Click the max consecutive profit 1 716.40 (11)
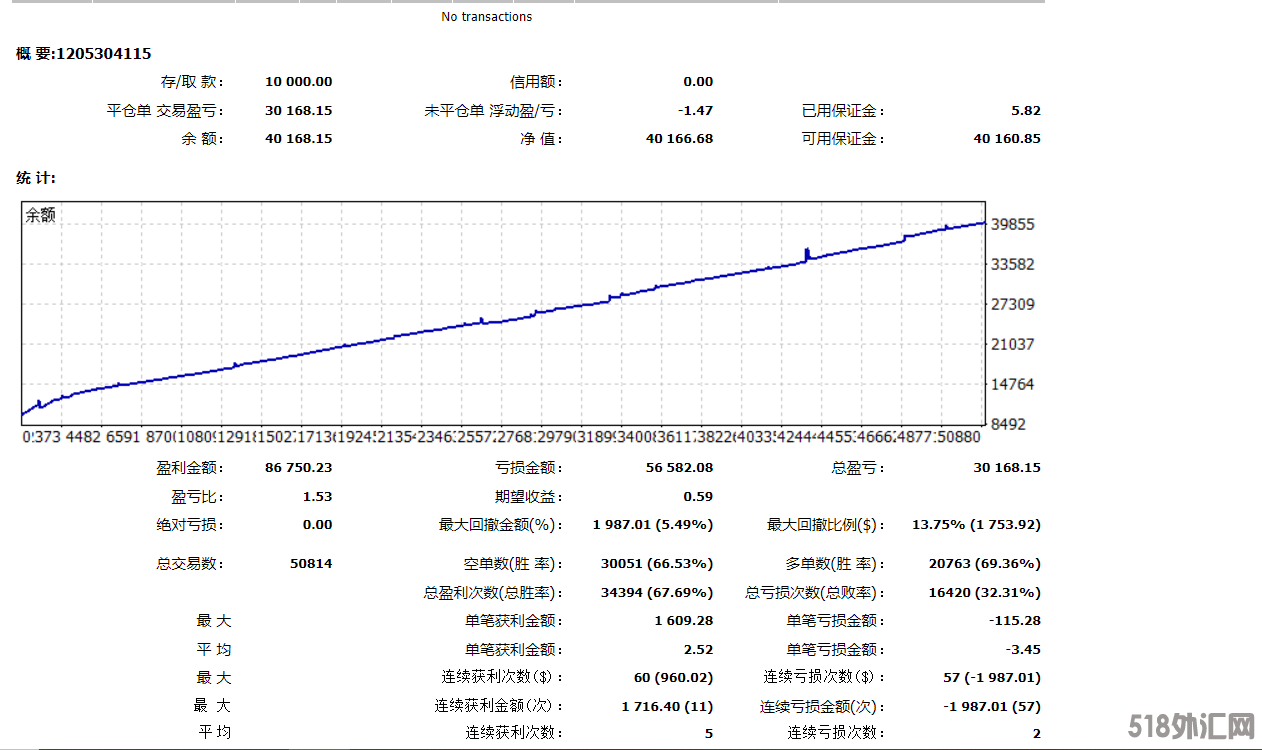This screenshot has width=1262, height=750. (667, 707)
